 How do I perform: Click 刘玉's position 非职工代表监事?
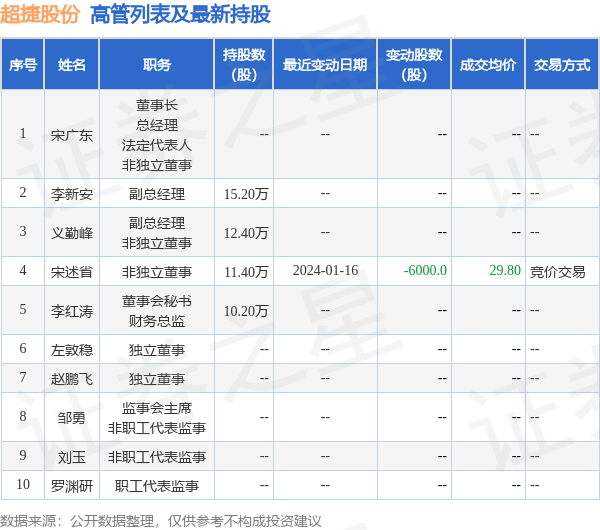coord(157,457)
